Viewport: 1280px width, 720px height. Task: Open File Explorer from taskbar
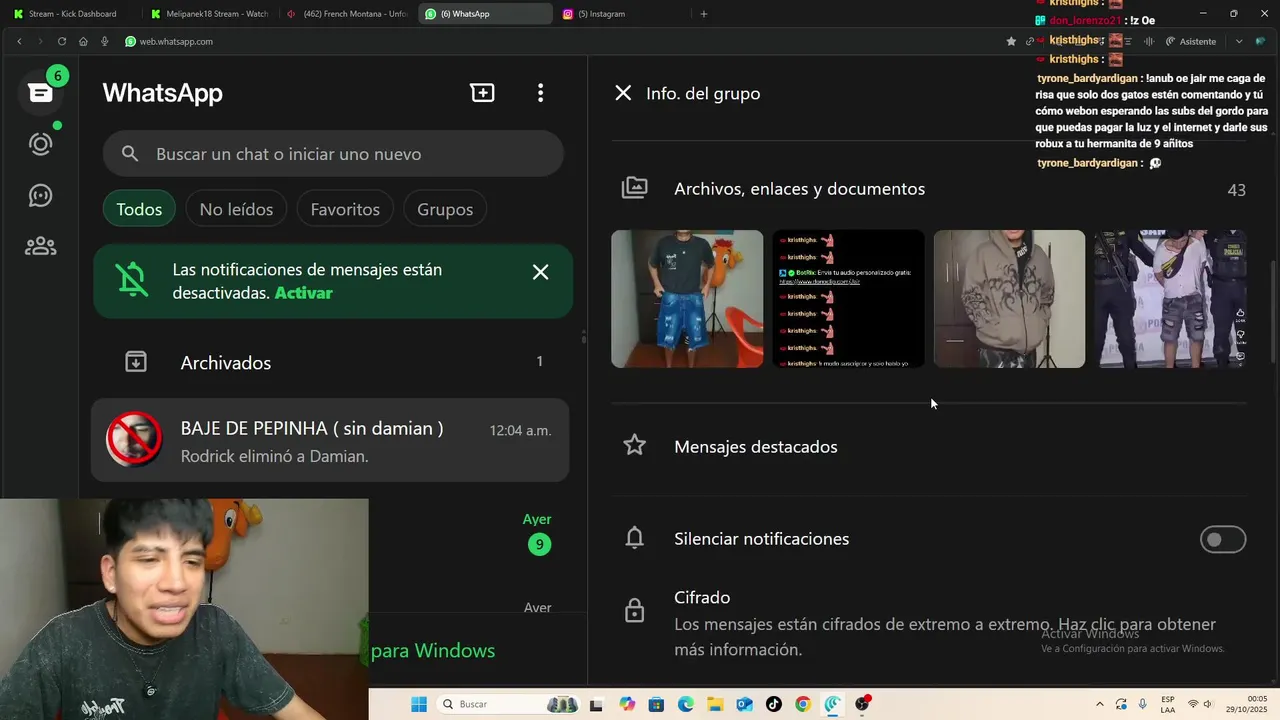715,704
